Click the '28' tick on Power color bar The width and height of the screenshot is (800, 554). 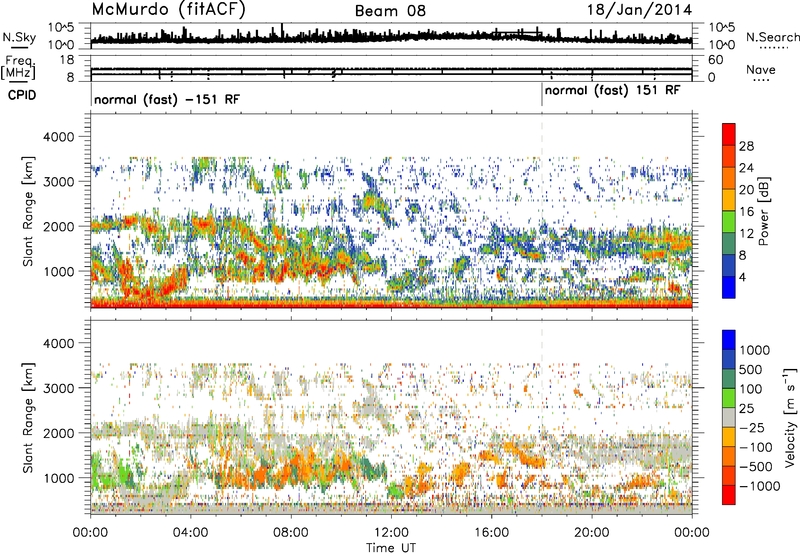[x=746, y=146]
